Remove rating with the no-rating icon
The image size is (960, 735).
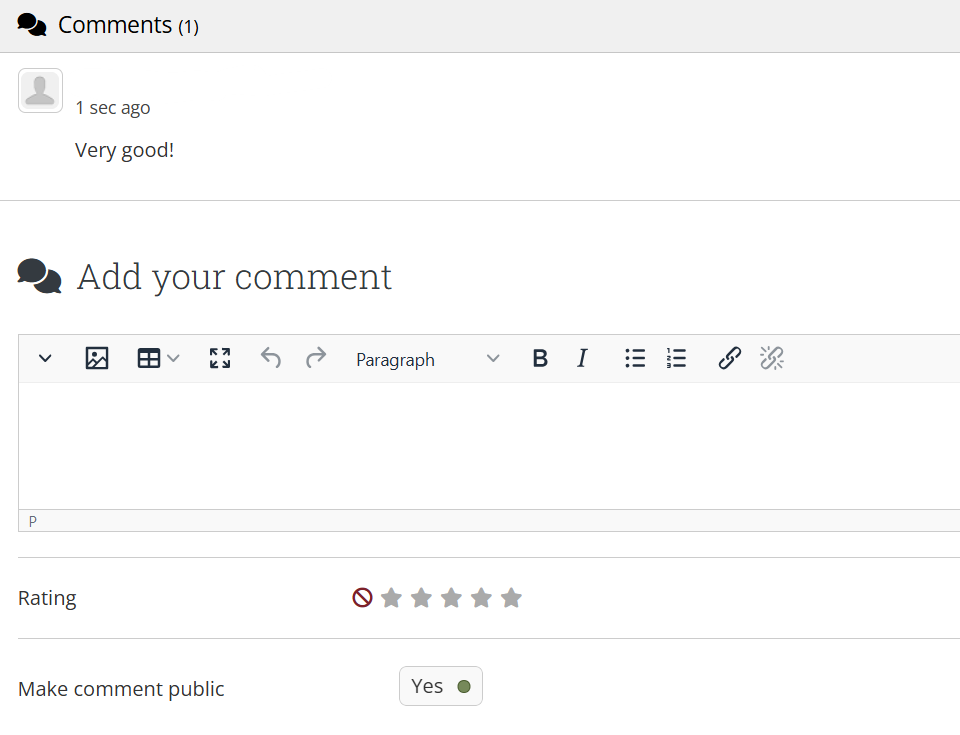pyautogui.click(x=362, y=598)
